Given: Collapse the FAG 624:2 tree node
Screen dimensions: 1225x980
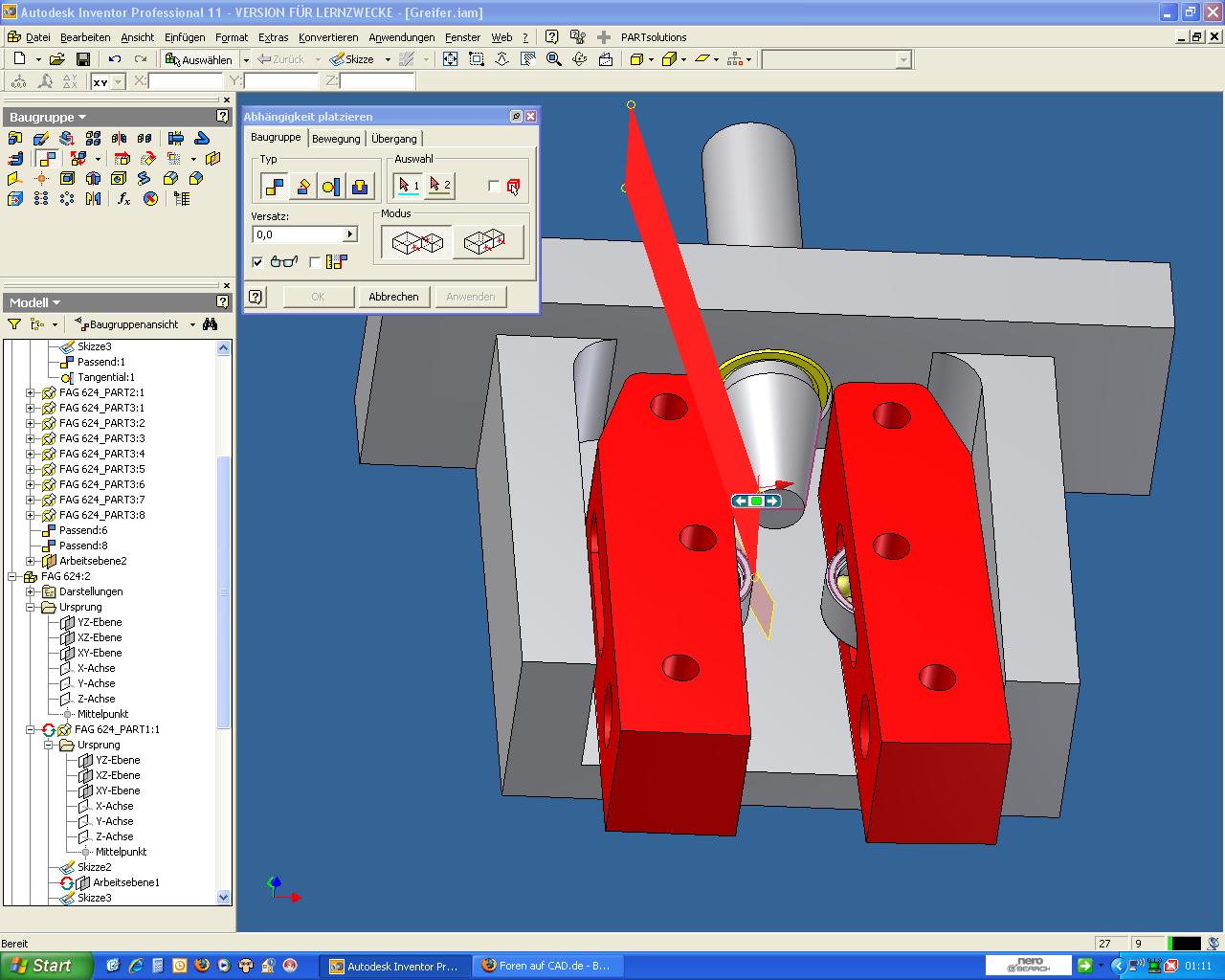Looking at the screenshot, I should point(11,576).
